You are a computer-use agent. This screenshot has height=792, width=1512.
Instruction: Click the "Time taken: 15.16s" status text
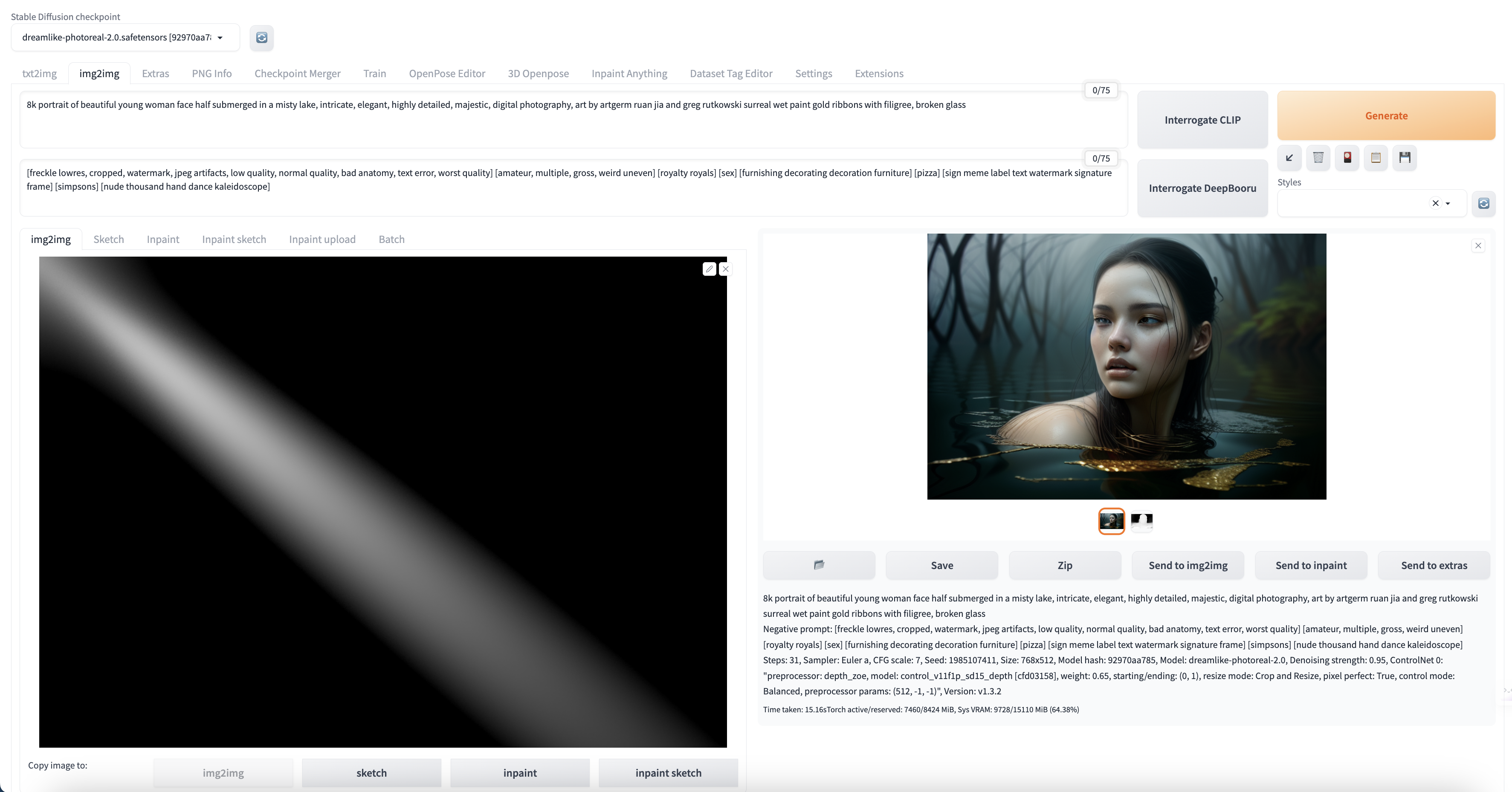click(x=794, y=709)
